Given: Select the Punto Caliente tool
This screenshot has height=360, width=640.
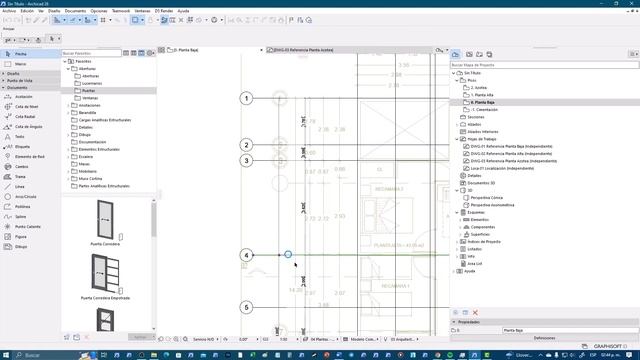Looking at the screenshot, I should tap(30, 227).
